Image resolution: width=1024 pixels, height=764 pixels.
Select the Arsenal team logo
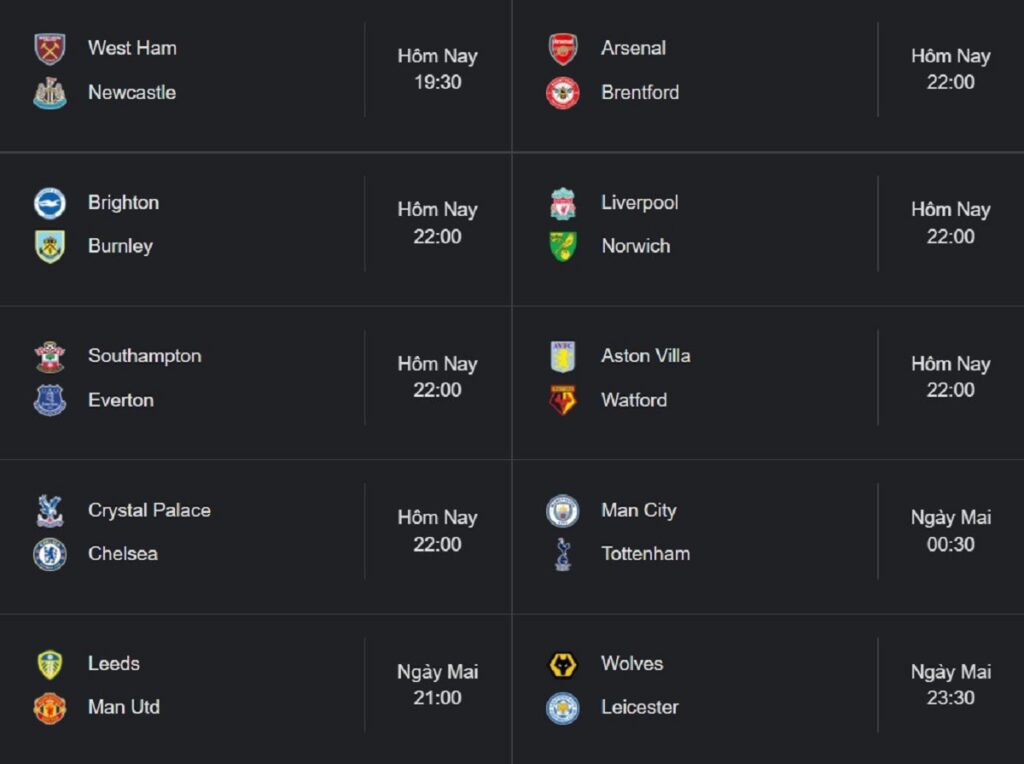point(563,49)
